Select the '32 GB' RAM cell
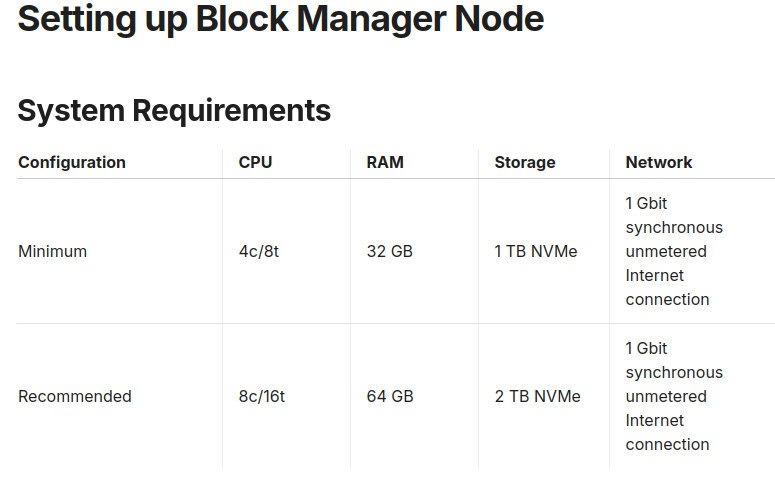Image resolution: width=775 pixels, height=486 pixels. click(389, 251)
